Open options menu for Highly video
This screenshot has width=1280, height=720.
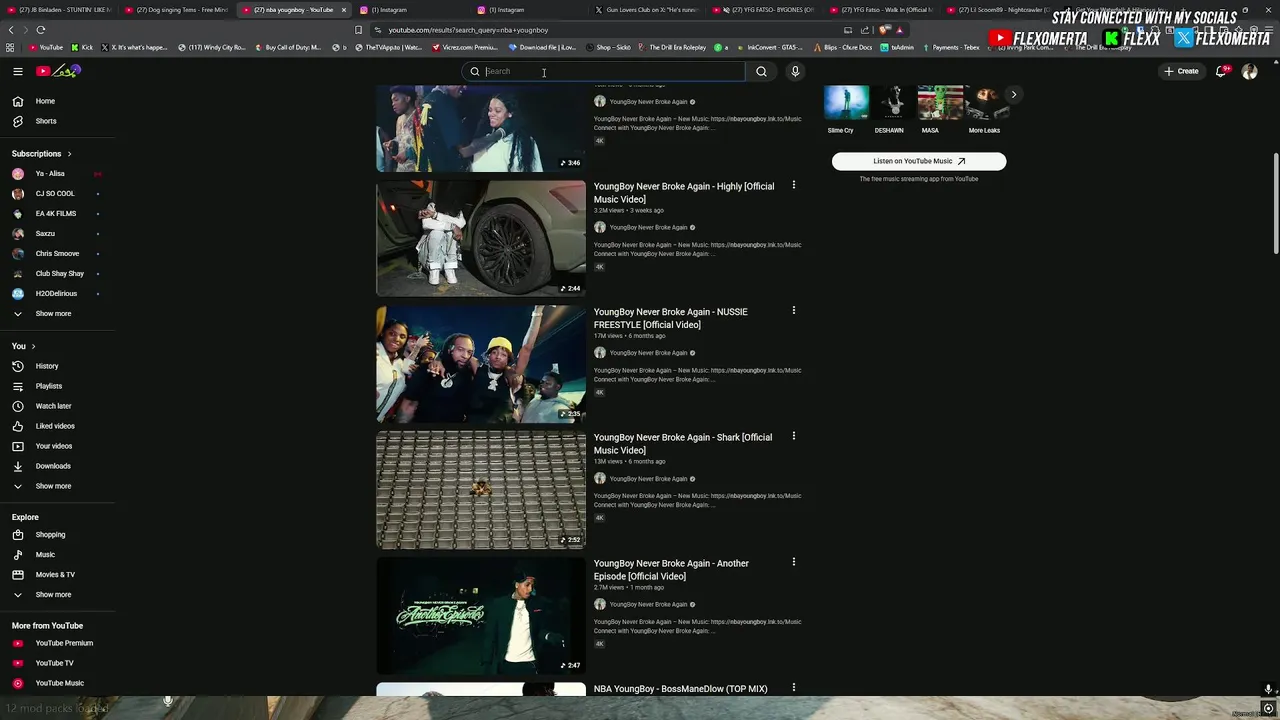[x=794, y=185]
